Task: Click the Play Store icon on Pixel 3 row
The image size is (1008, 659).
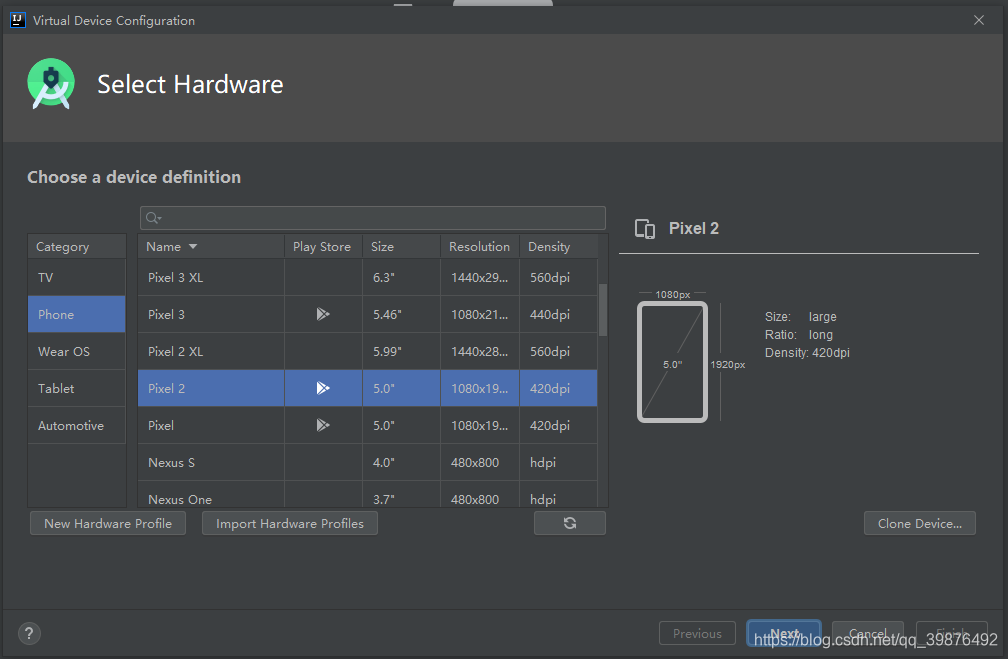Action: [322, 313]
